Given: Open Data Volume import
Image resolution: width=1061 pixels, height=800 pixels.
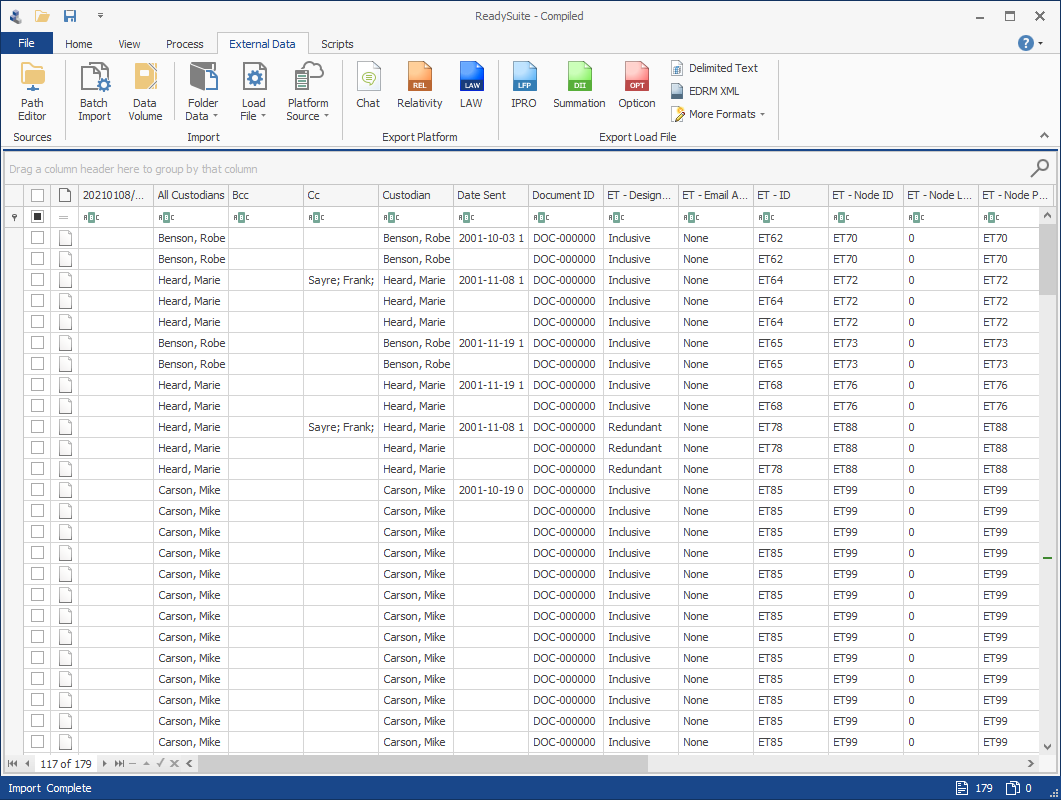Looking at the screenshot, I should [145, 92].
